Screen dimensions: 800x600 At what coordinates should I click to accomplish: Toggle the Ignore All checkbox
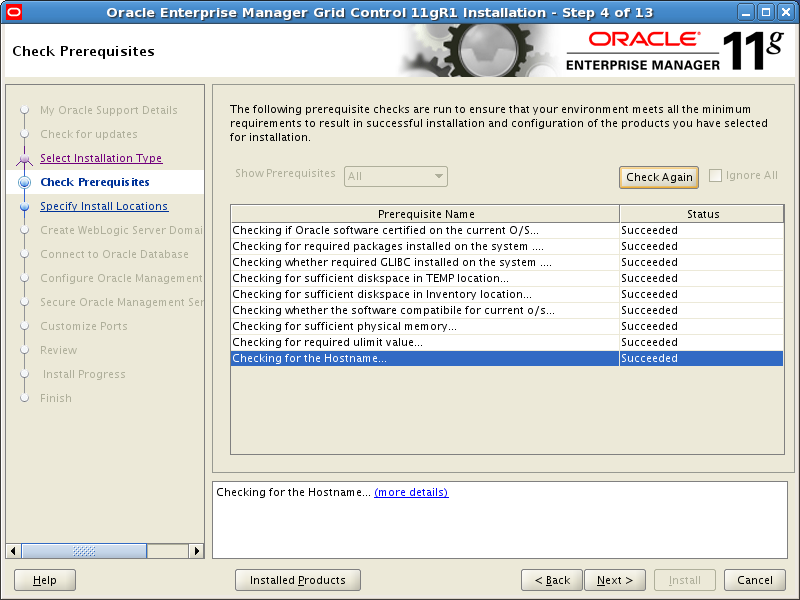click(715, 176)
